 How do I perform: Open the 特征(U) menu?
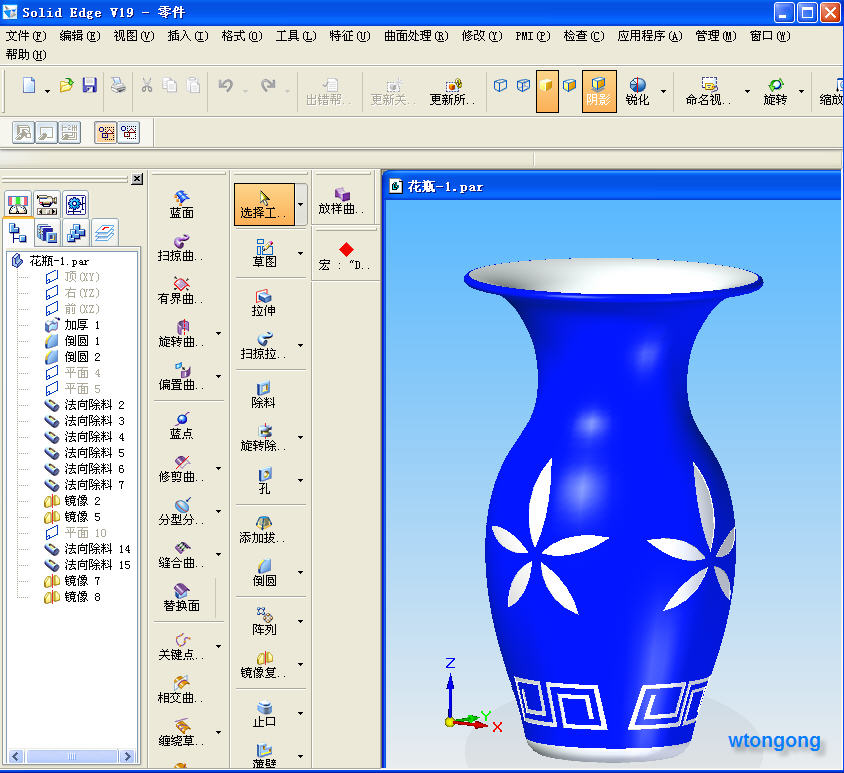[350, 36]
